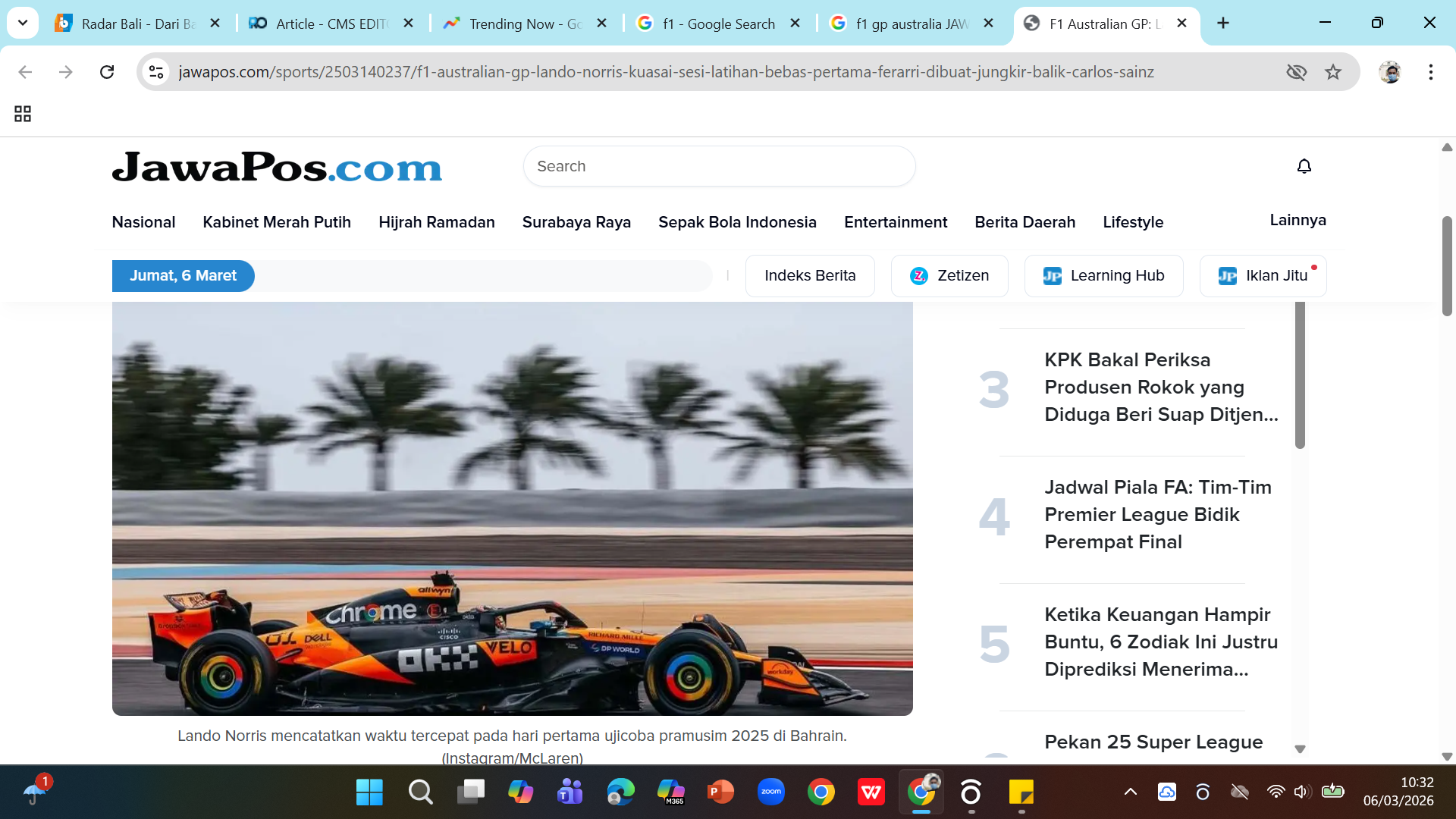
Task: Open the tab search dropdown arrow
Action: point(23,23)
